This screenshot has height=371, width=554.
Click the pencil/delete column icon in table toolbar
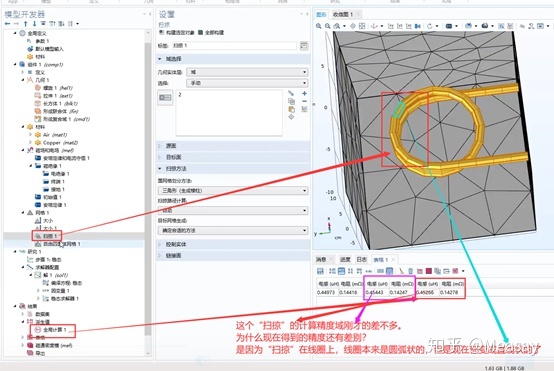pos(402,271)
